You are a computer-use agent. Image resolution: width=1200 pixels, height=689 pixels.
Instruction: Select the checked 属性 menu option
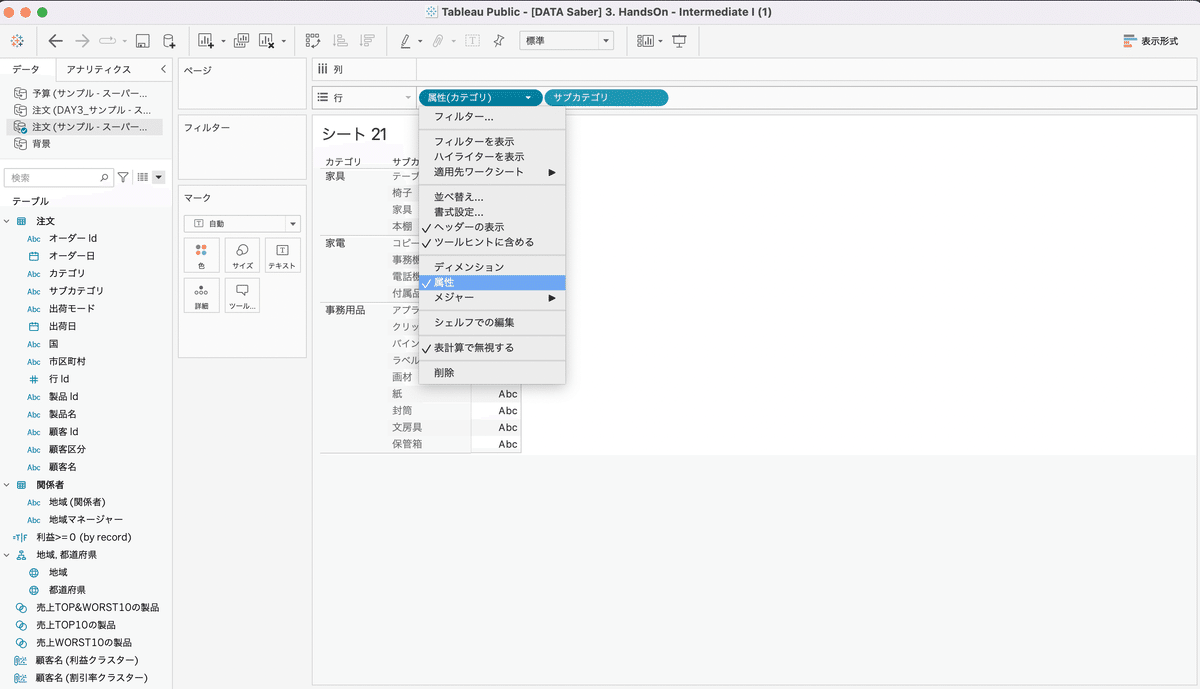pyautogui.click(x=492, y=283)
